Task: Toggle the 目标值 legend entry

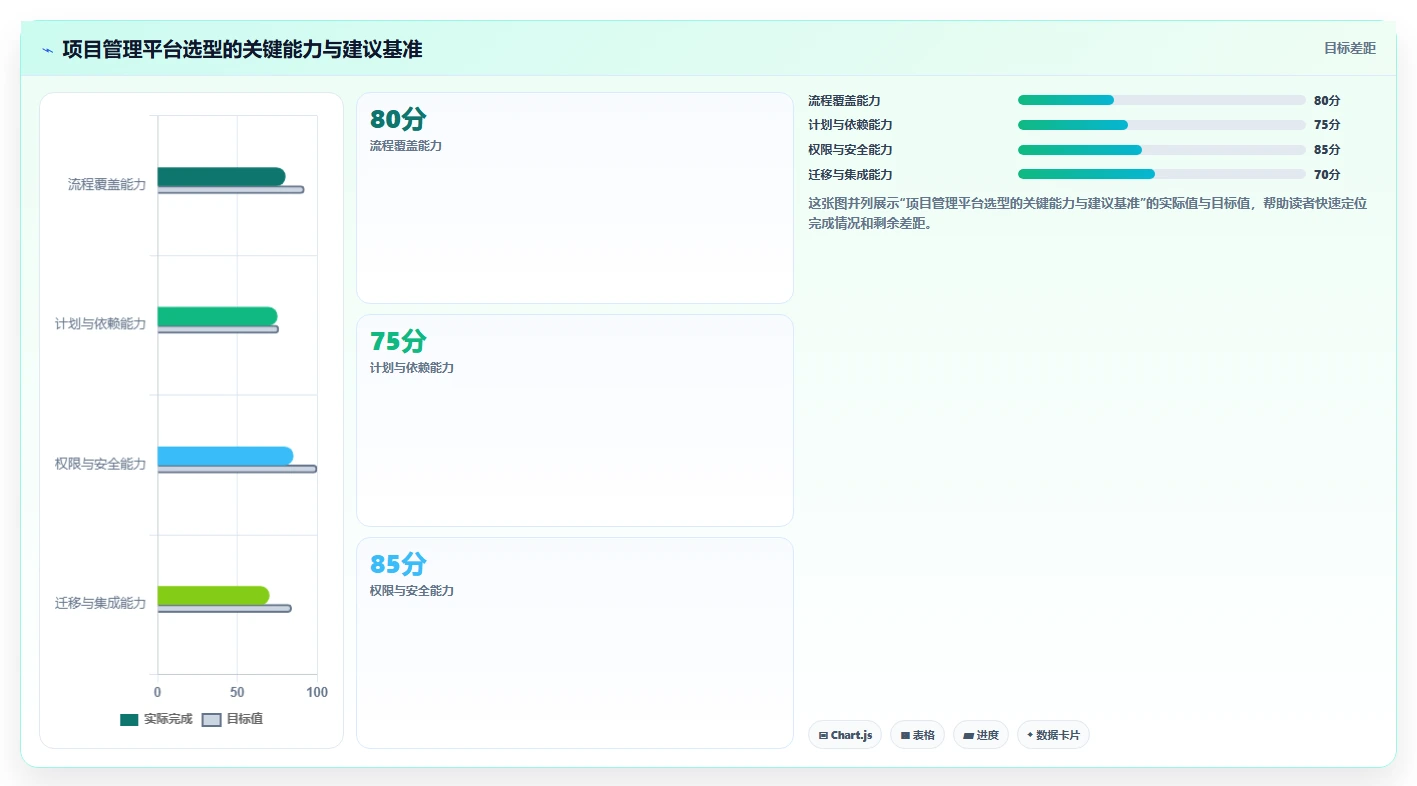Action: pos(233,719)
